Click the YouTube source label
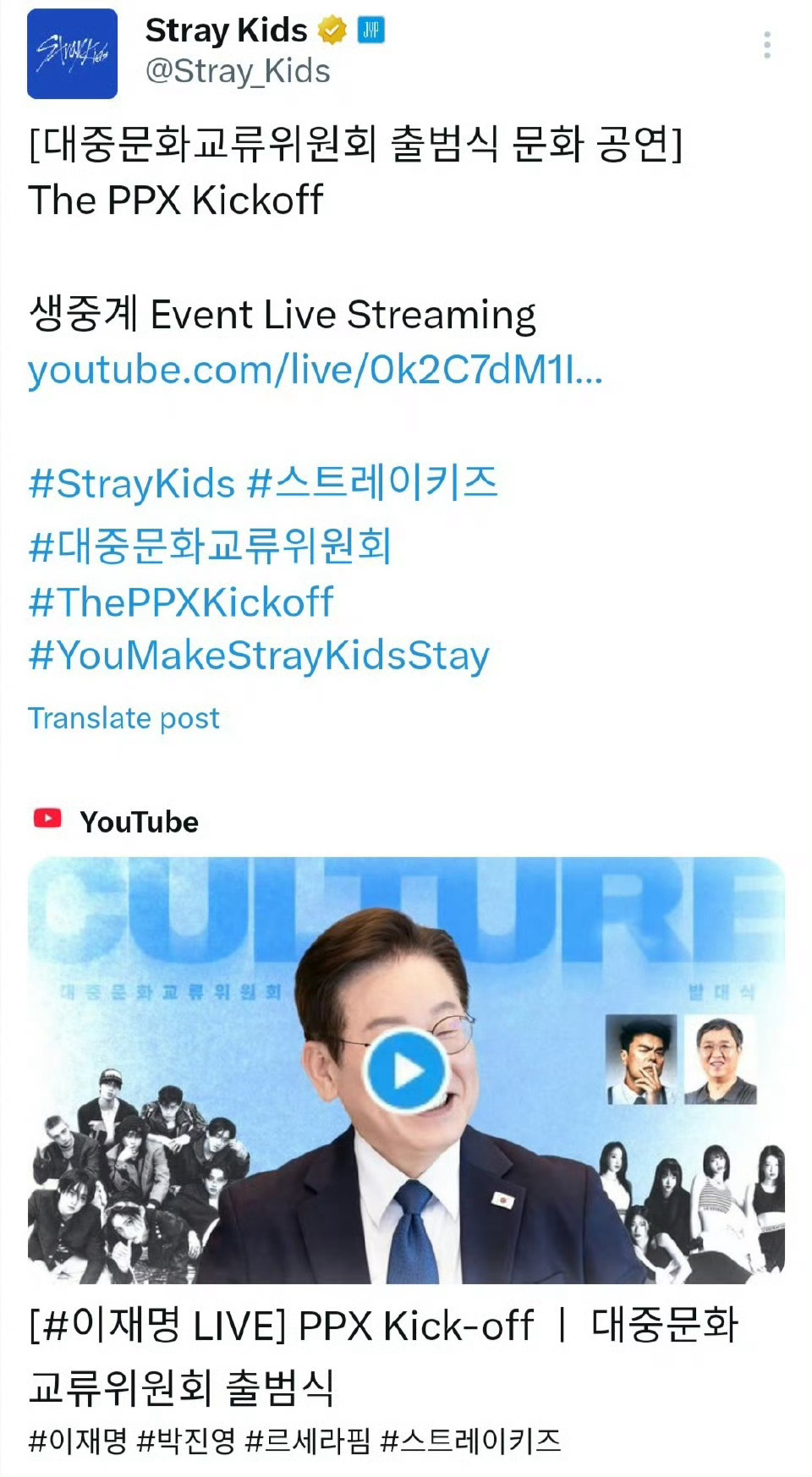 [x=140, y=821]
